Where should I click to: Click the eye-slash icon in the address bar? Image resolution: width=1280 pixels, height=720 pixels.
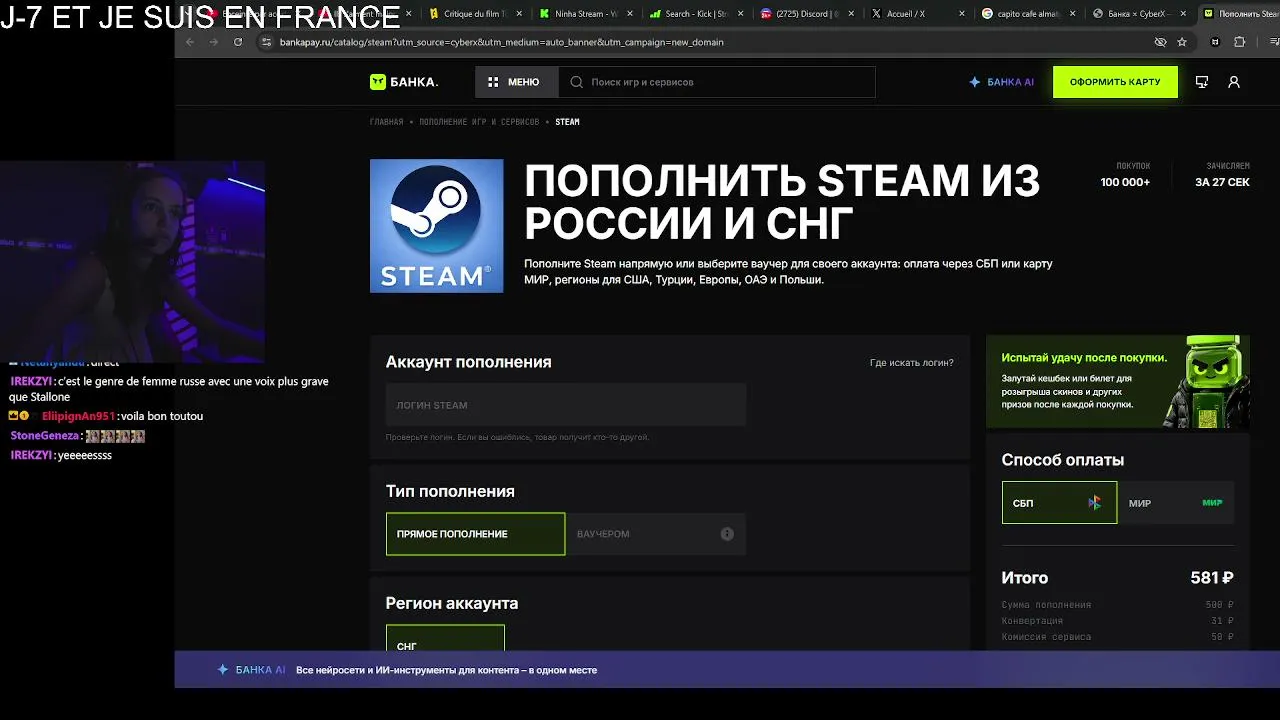tap(1160, 42)
